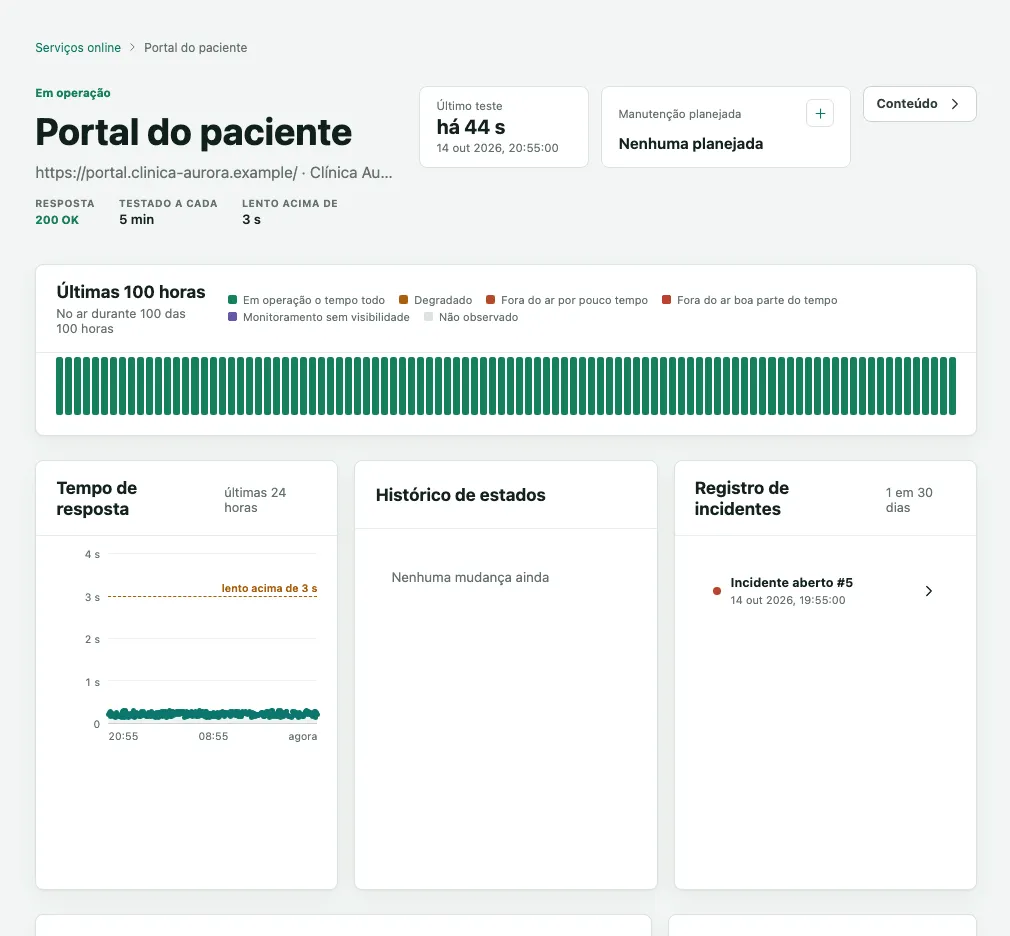Click the Manutenção planejada label
The width and height of the screenshot is (1010, 936).
point(680,114)
